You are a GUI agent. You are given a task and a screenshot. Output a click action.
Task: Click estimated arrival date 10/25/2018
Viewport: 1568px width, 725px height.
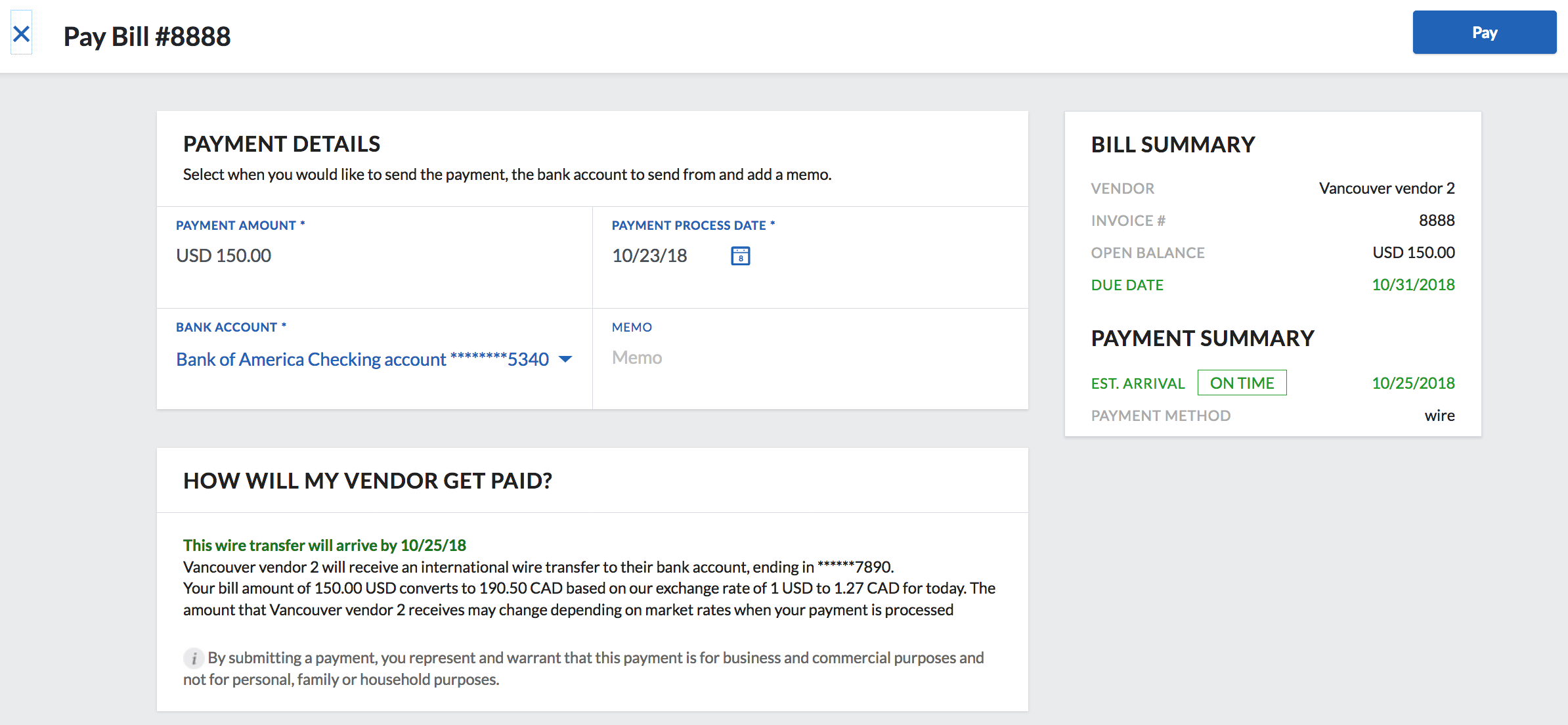click(1413, 383)
